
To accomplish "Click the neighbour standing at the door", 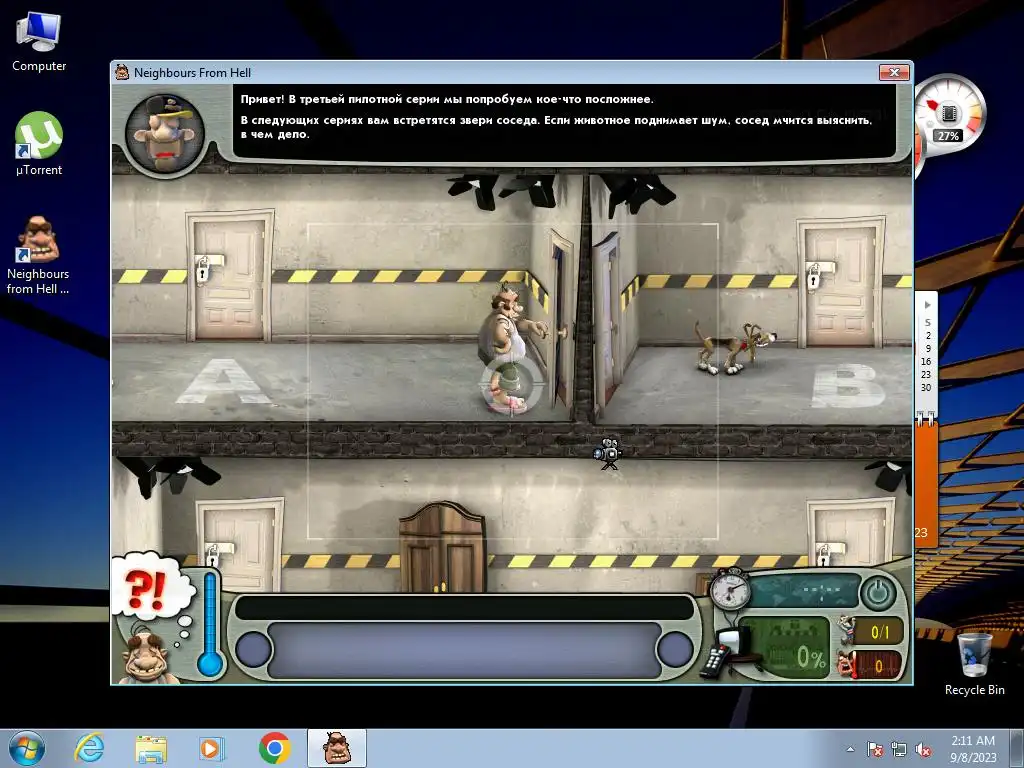I will pos(508,347).
